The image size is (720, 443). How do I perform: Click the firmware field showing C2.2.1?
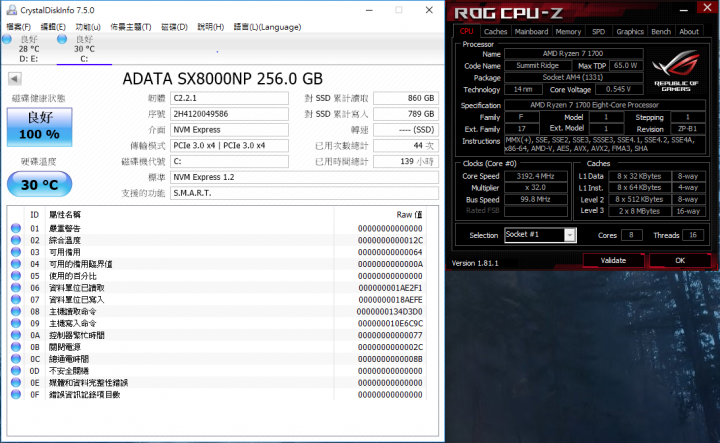pyautogui.click(x=229, y=98)
